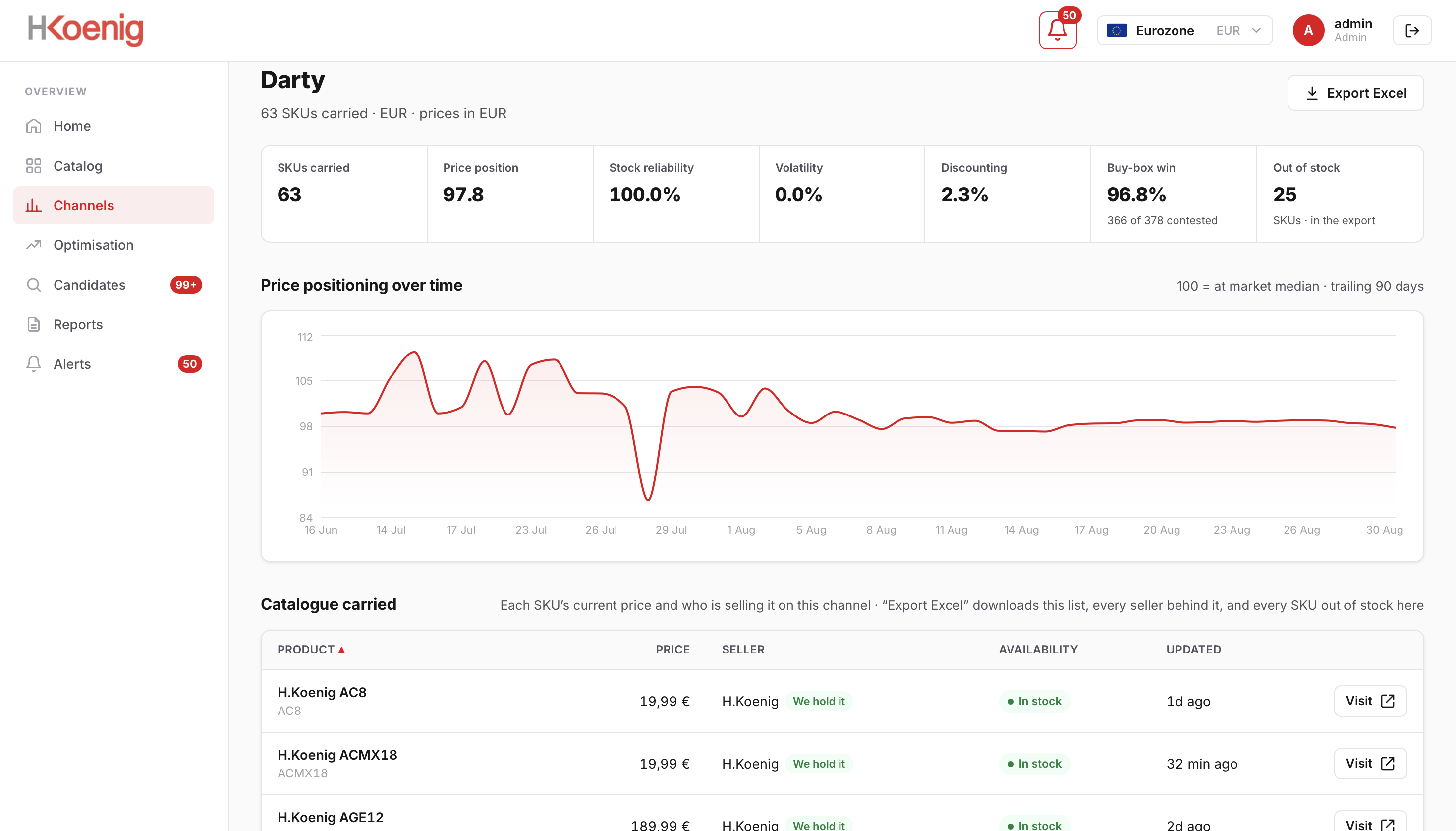1456x831 pixels.
Task: Click the Optimisation trend arrow icon
Action: [34, 245]
